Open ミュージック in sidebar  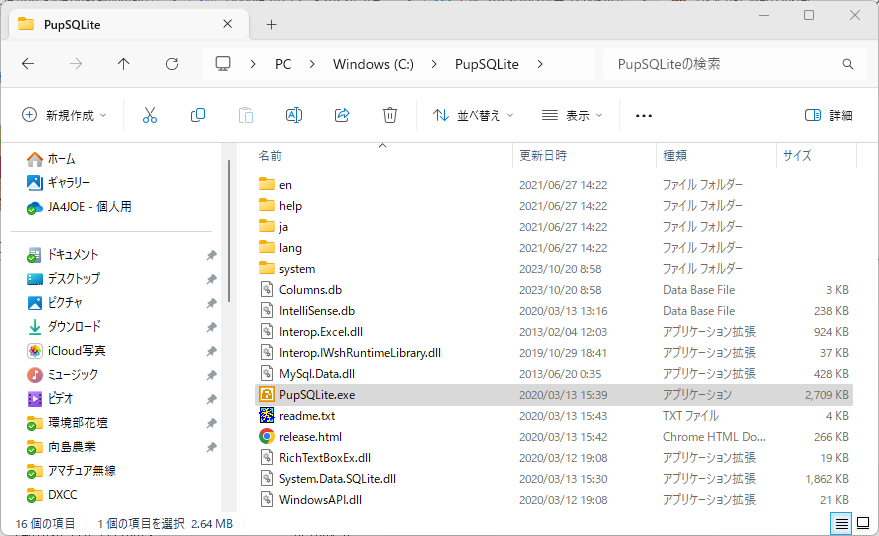[x=62, y=375]
